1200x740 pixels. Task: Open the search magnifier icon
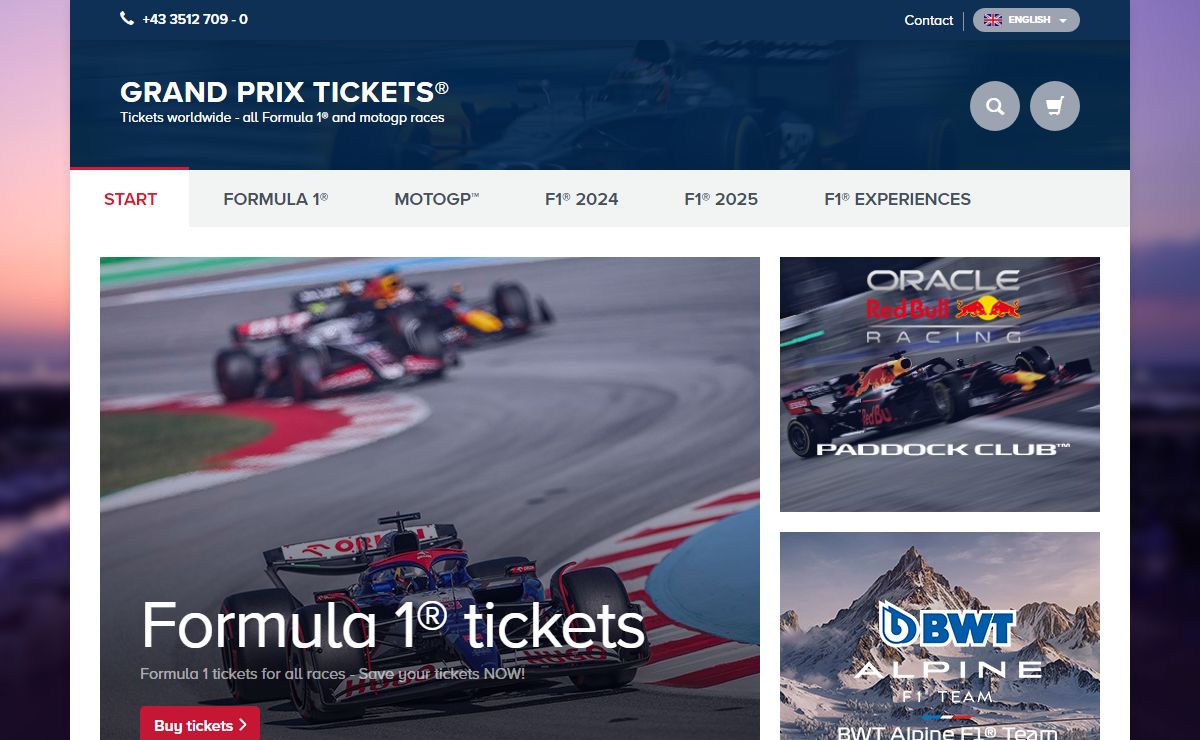coord(995,106)
